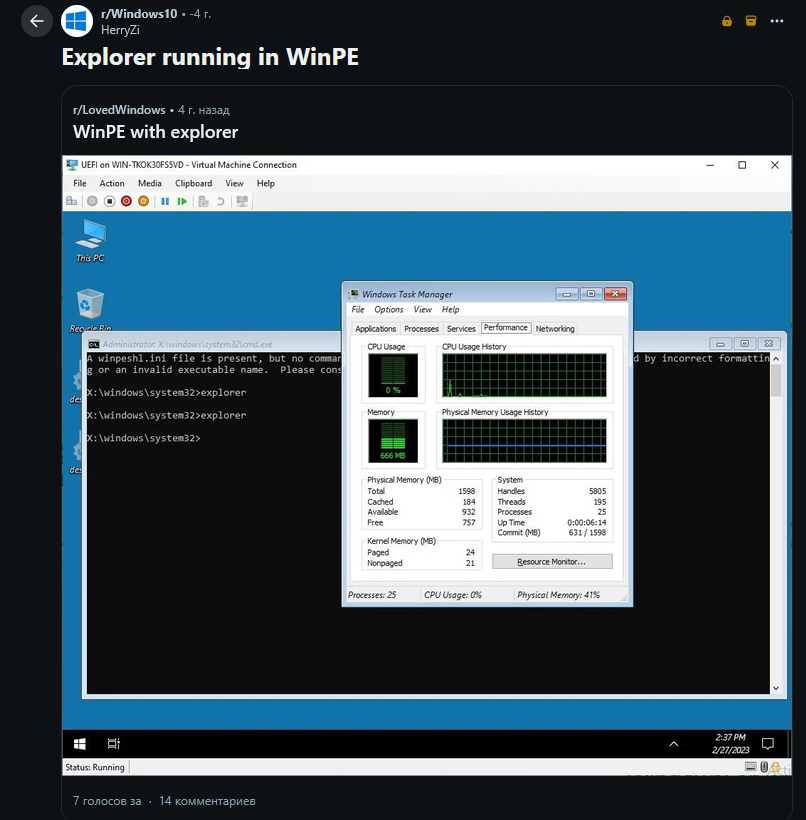Open the Clipboard menu

tap(194, 183)
